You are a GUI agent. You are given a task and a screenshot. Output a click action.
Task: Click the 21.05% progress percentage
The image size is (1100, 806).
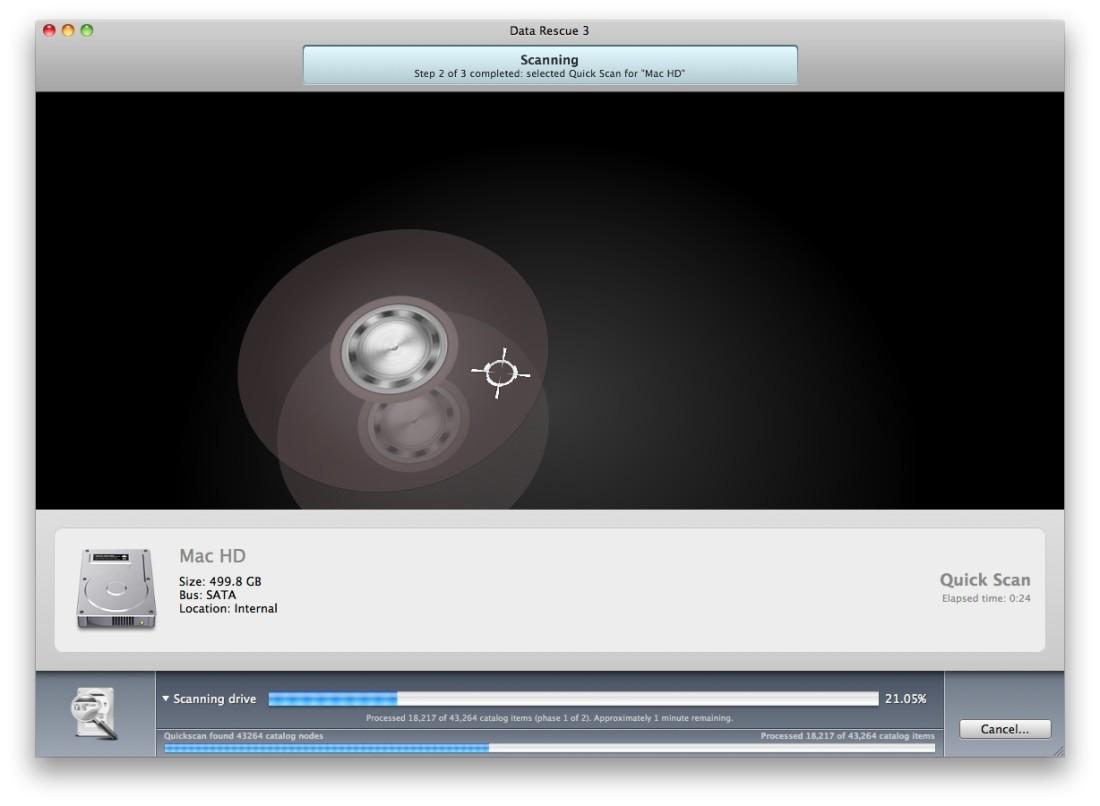(x=905, y=699)
